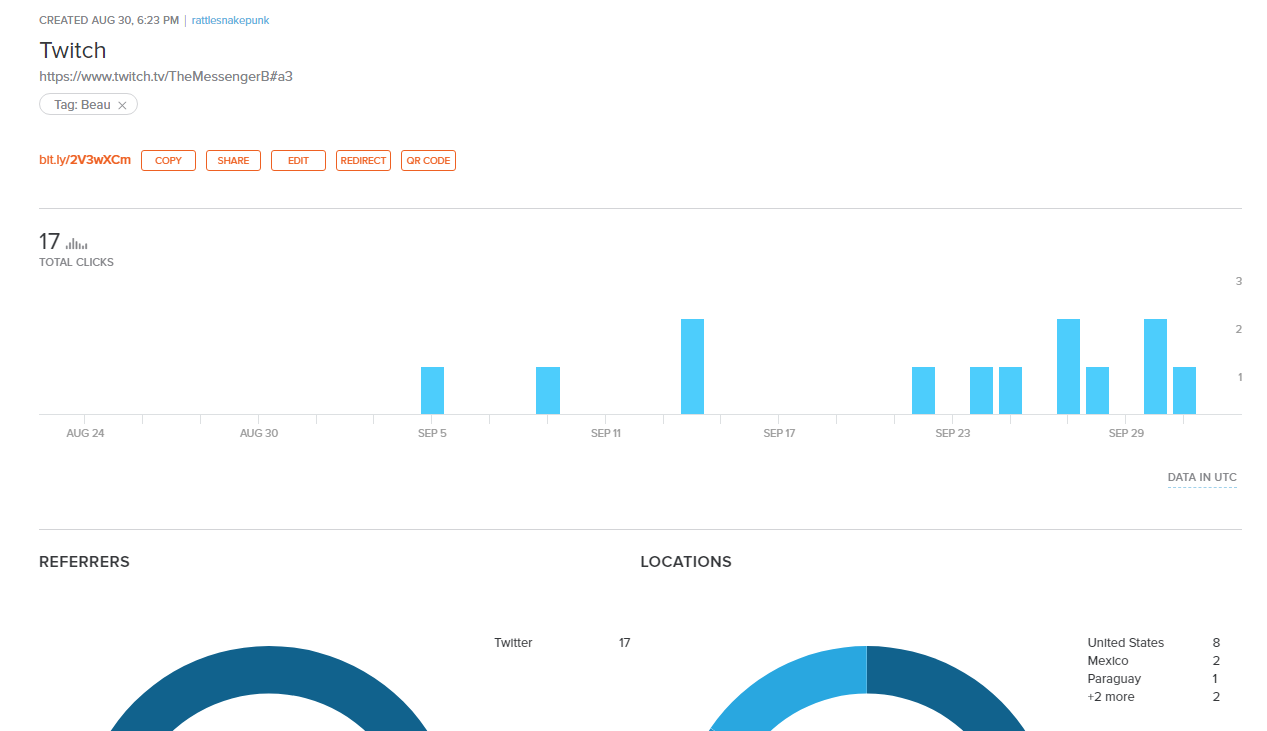The height and width of the screenshot is (731, 1267).
Task: Click the EDIT button
Action: click(x=298, y=160)
